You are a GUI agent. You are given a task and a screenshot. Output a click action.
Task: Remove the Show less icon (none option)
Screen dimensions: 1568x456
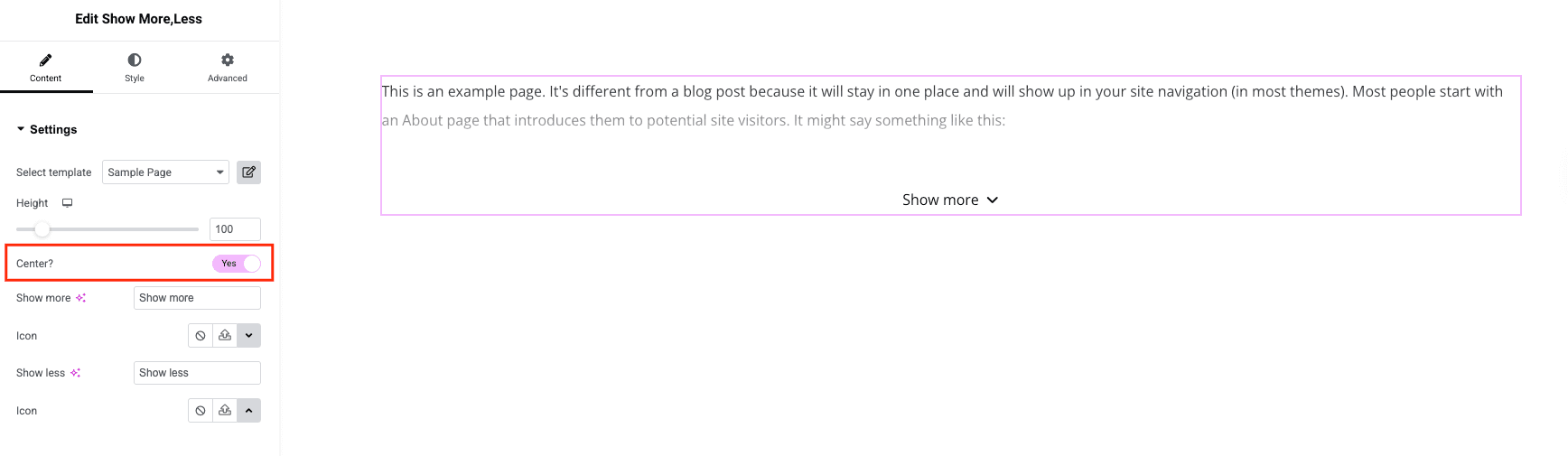201,411
